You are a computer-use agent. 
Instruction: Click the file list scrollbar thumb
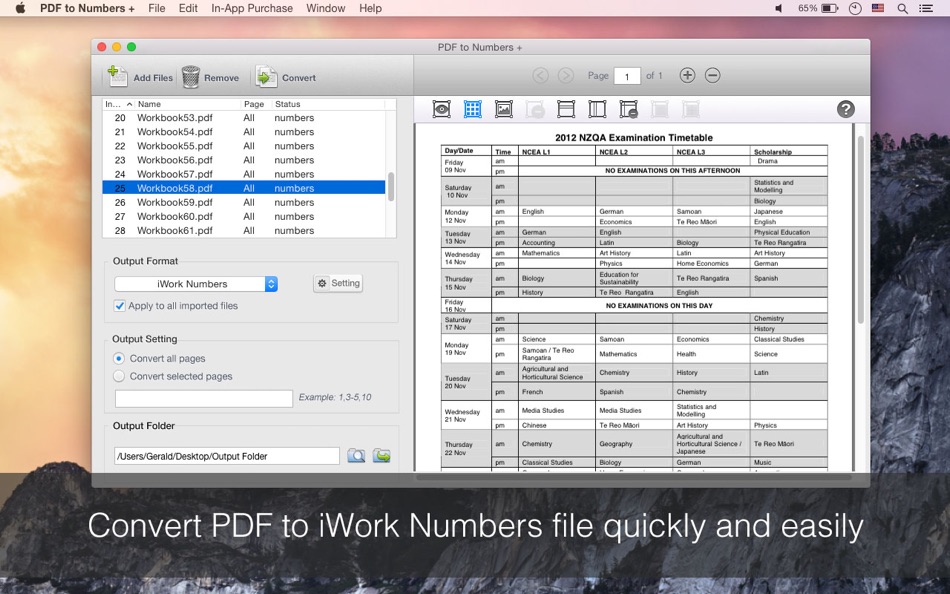pyautogui.click(x=391, y=187)
